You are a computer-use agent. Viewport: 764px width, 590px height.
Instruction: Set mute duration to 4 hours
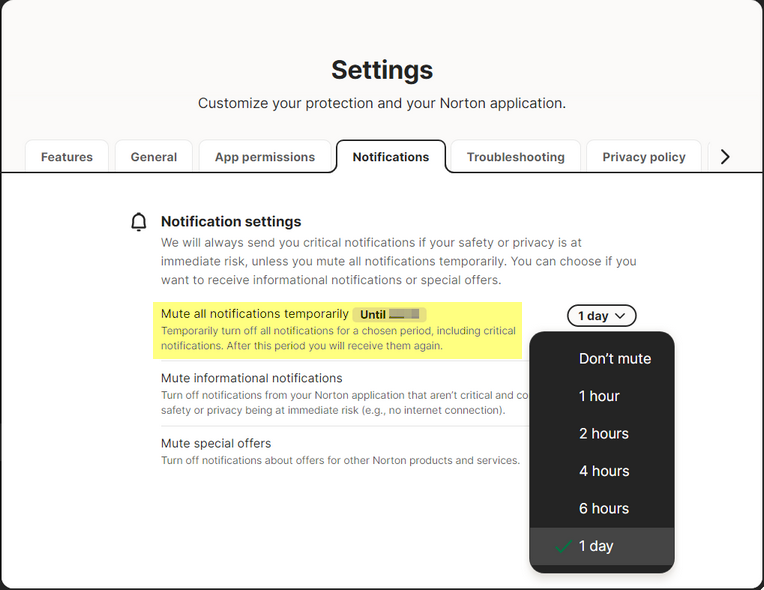point(603,471)
